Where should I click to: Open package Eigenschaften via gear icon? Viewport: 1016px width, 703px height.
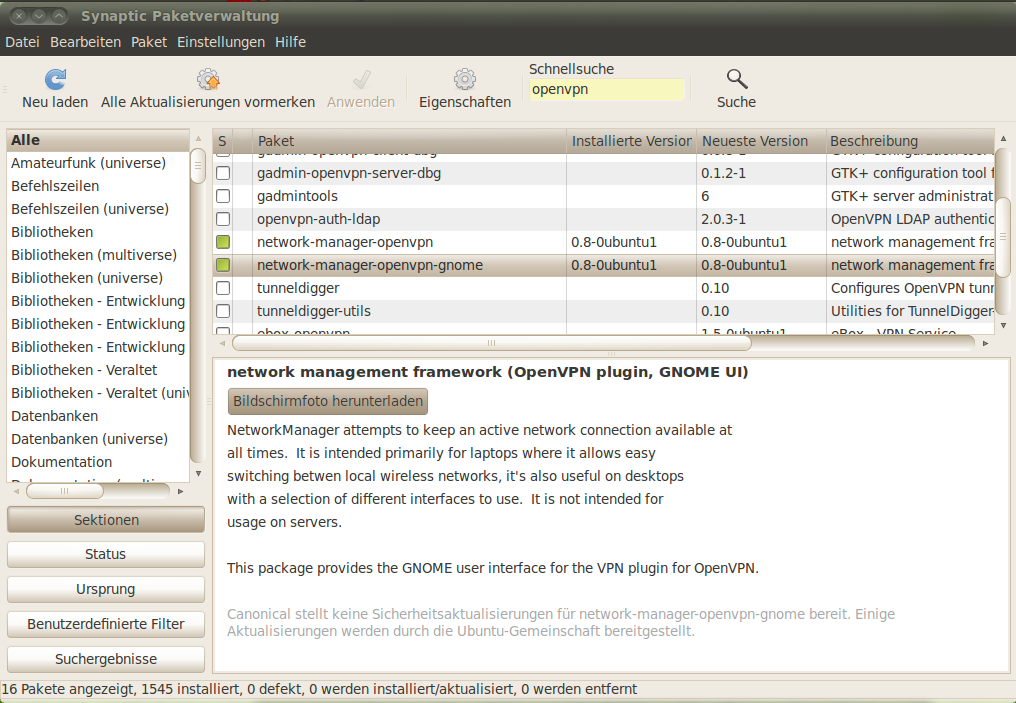click(x=465, y=79)
